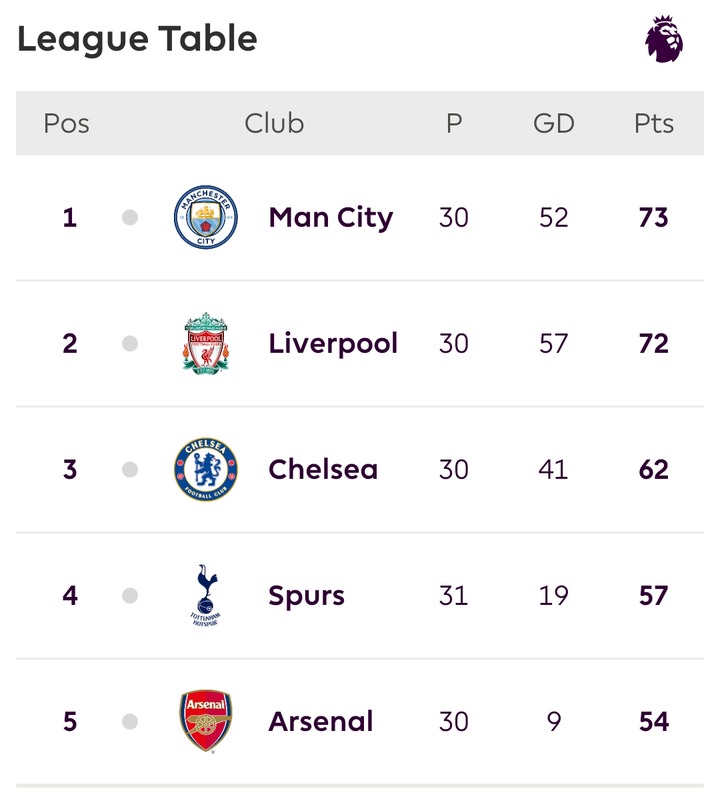Image resolution: width=720 pixels, height=797 pixels.
Task: Sort table by GD column header
Action: click(x=554, y=124)
